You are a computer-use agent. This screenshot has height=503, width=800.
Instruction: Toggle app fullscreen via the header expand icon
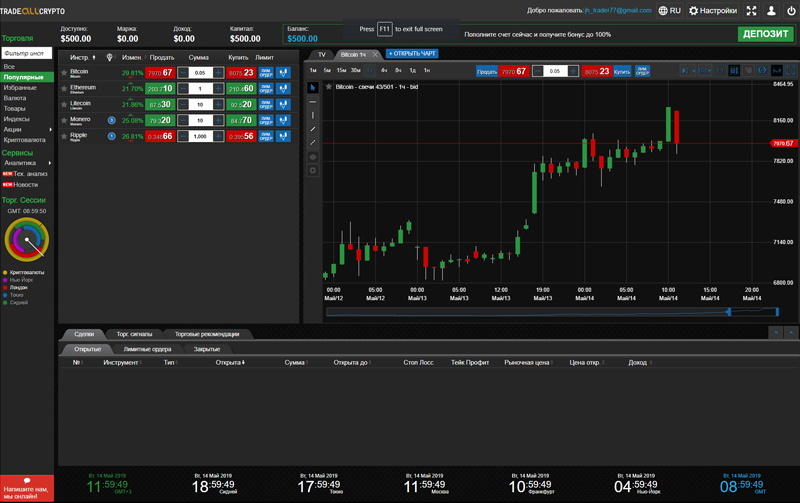pos(752,10)
